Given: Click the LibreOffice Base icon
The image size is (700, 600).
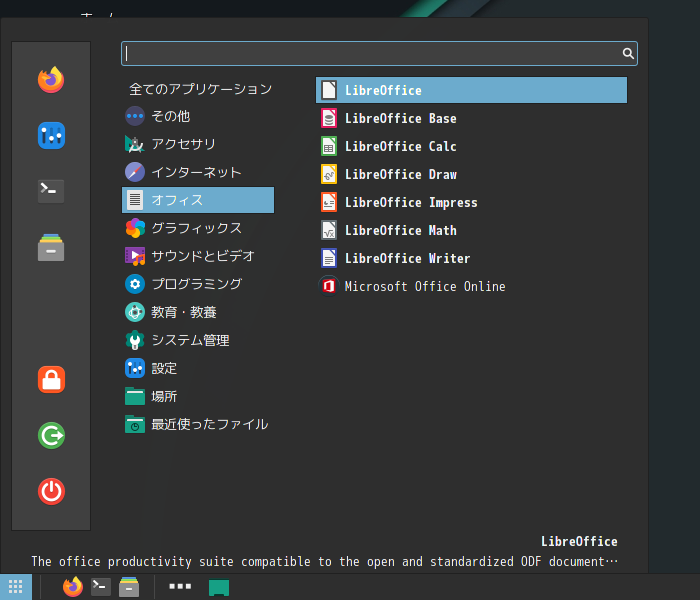Looking at the screenshot, I should pos(329,118).
